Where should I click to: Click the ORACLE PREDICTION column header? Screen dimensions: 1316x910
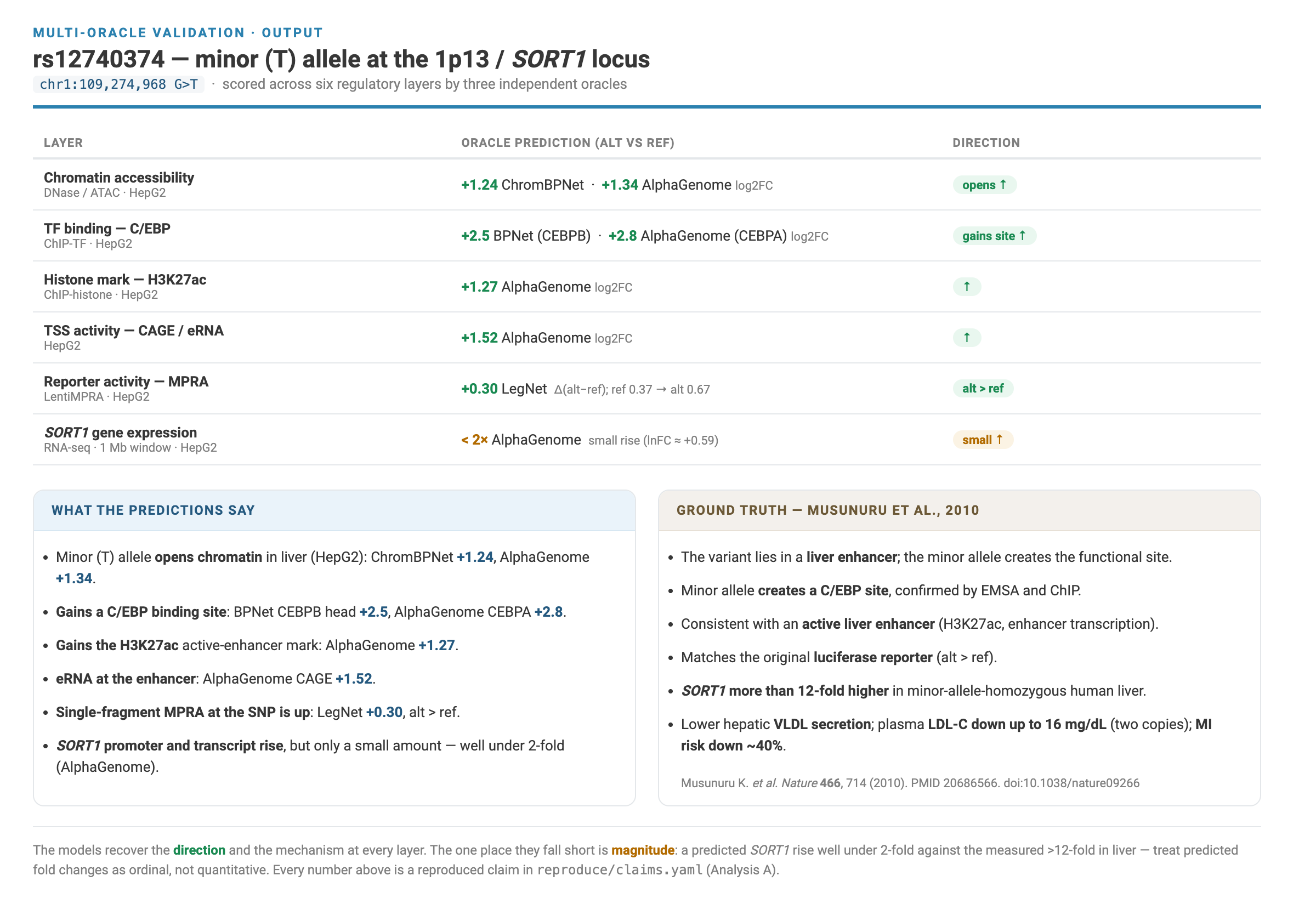point(568,143)
